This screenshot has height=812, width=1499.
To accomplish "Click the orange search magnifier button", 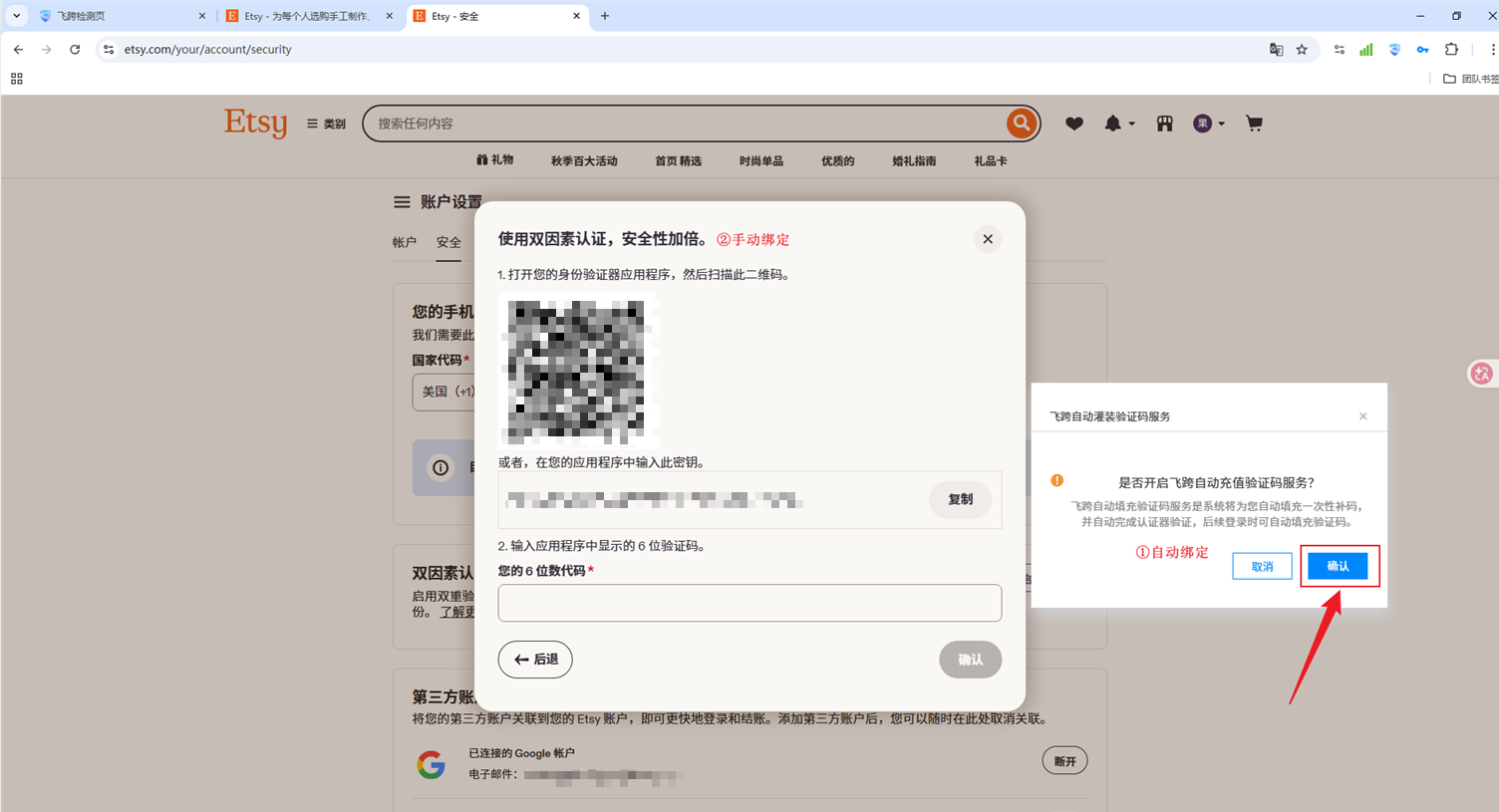I will click(x=1021, y=124).
